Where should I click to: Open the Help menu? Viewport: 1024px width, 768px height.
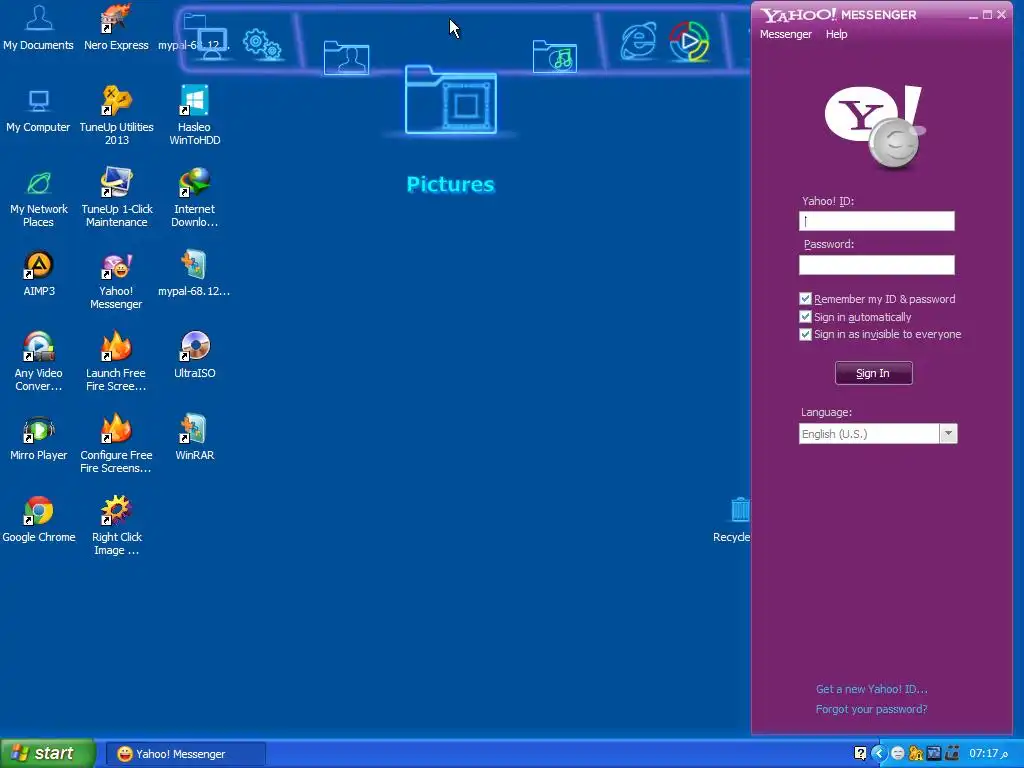[x=837, y=34]
